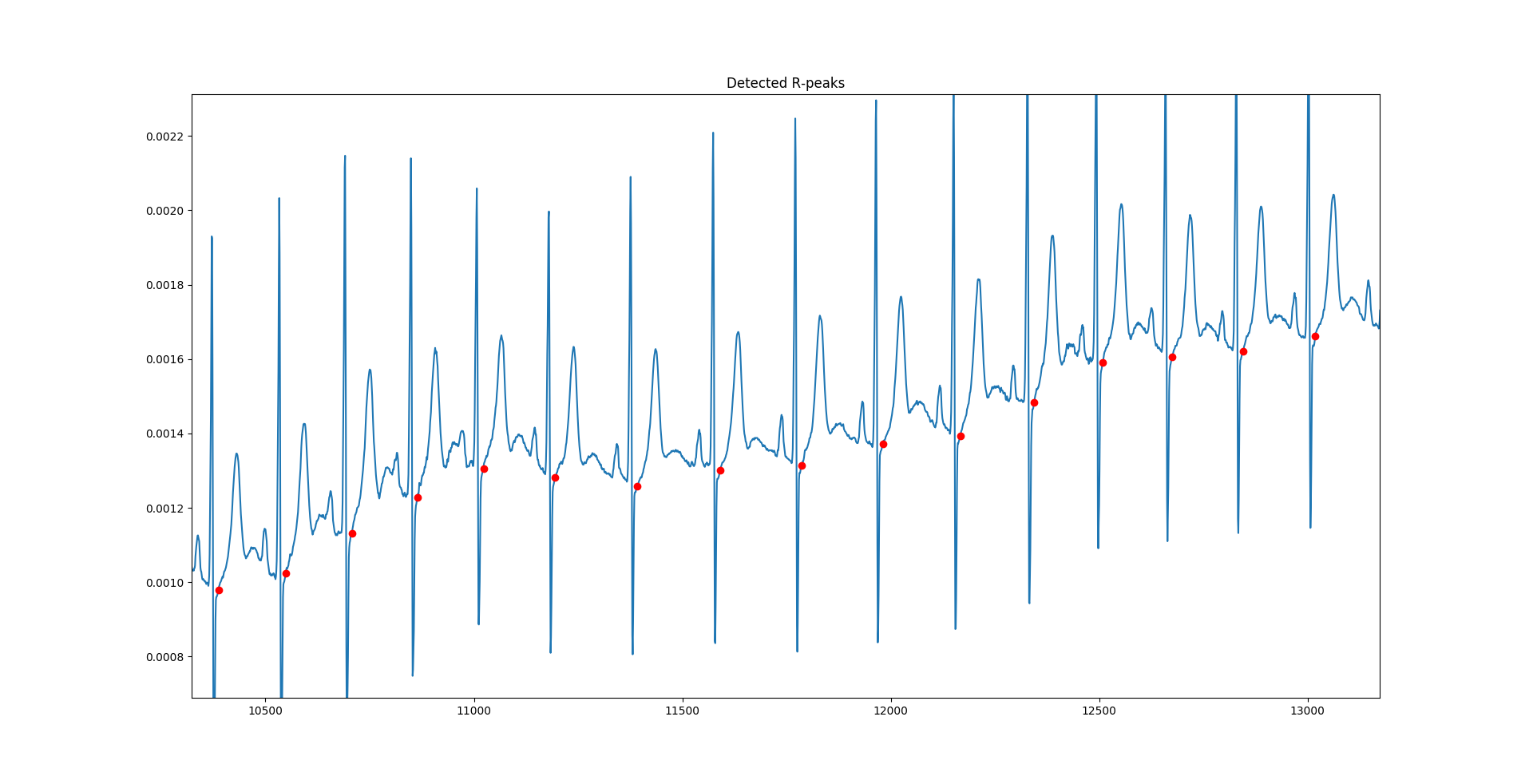Screen dimensions: 1533x784
Task: Select the red R-peak marker closest to x=10500
Action: click(x=286, y=573)
